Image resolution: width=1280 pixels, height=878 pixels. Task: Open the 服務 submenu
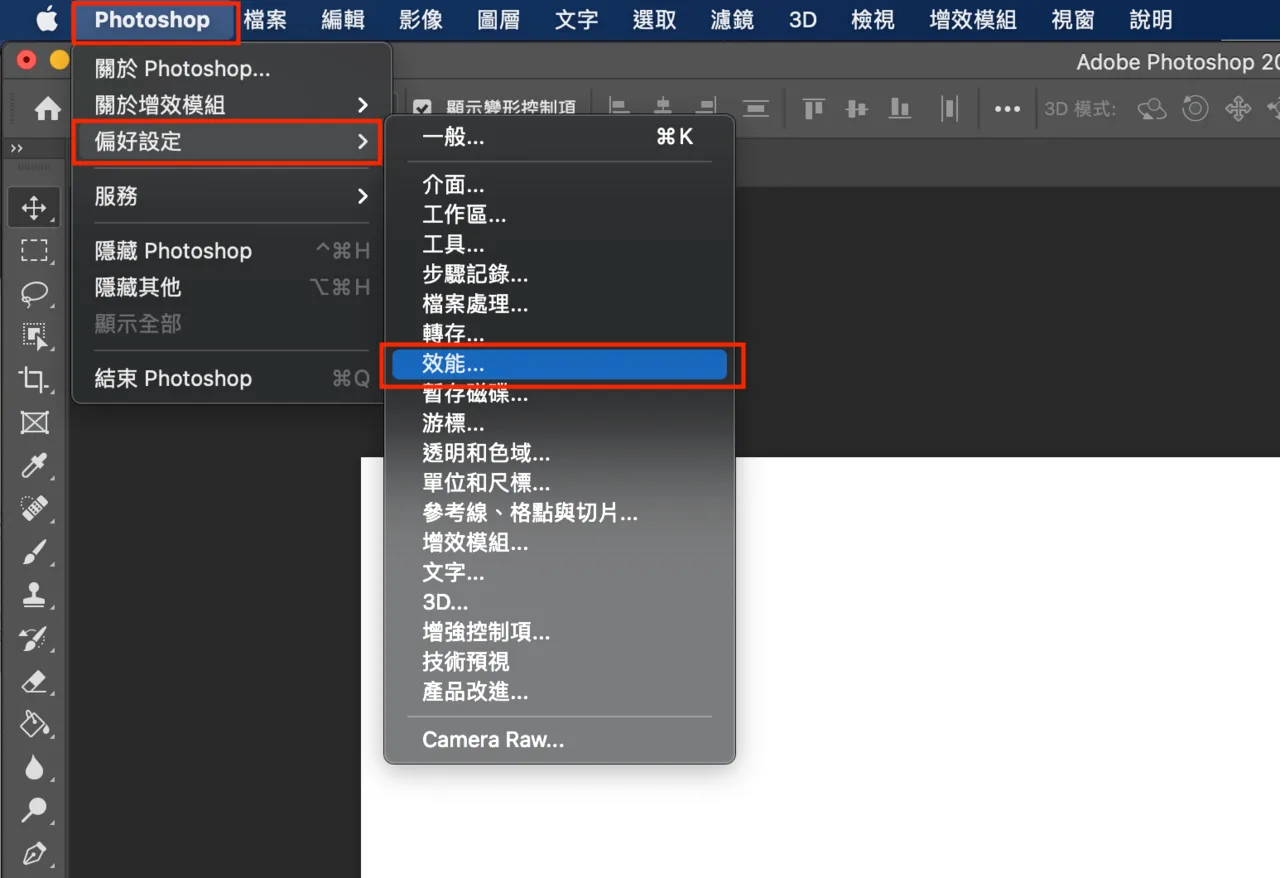click(x=232, y=196)
